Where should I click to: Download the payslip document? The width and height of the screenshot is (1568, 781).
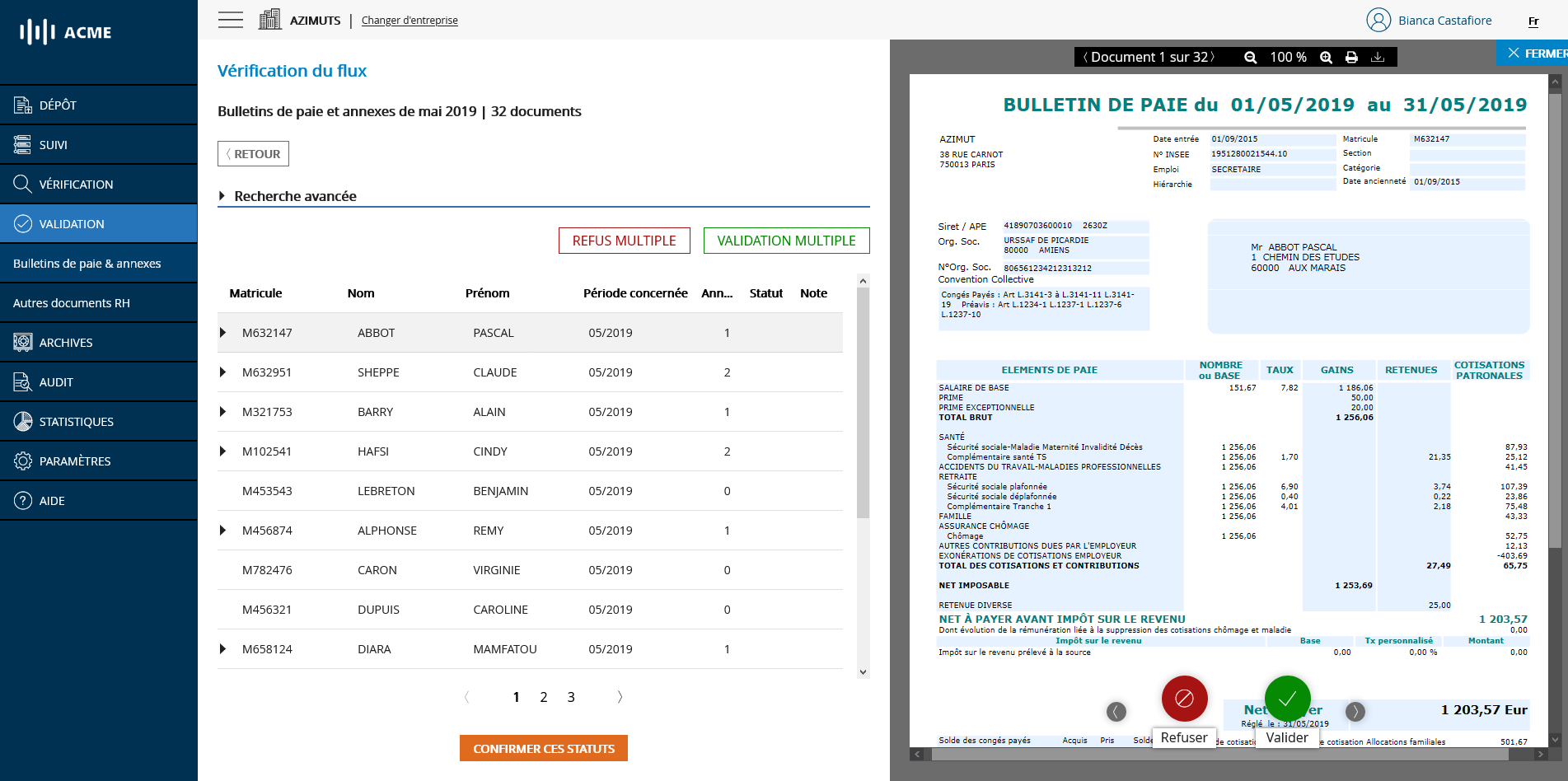coord(1377,58)
